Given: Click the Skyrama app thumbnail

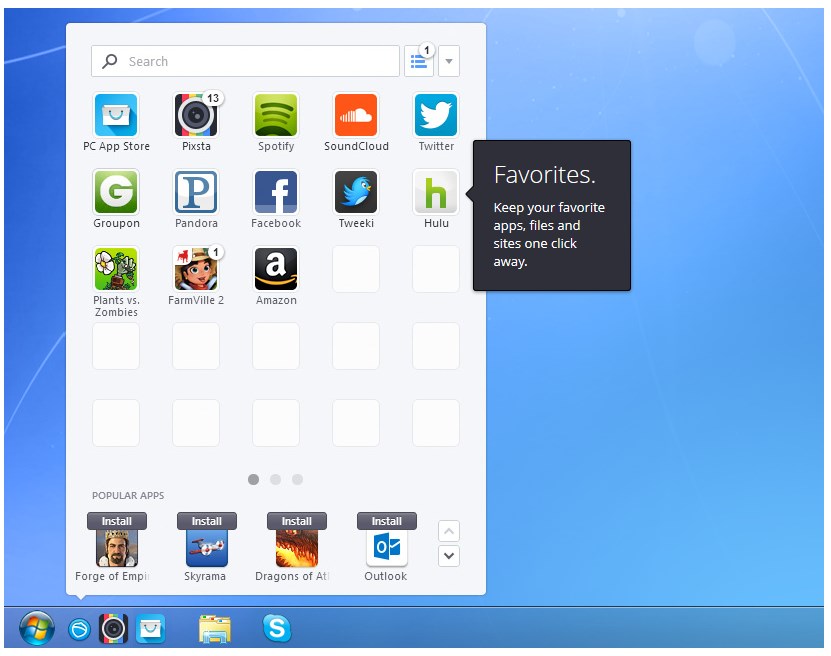Looking at the screenshot, I should [x=207, y=548].
